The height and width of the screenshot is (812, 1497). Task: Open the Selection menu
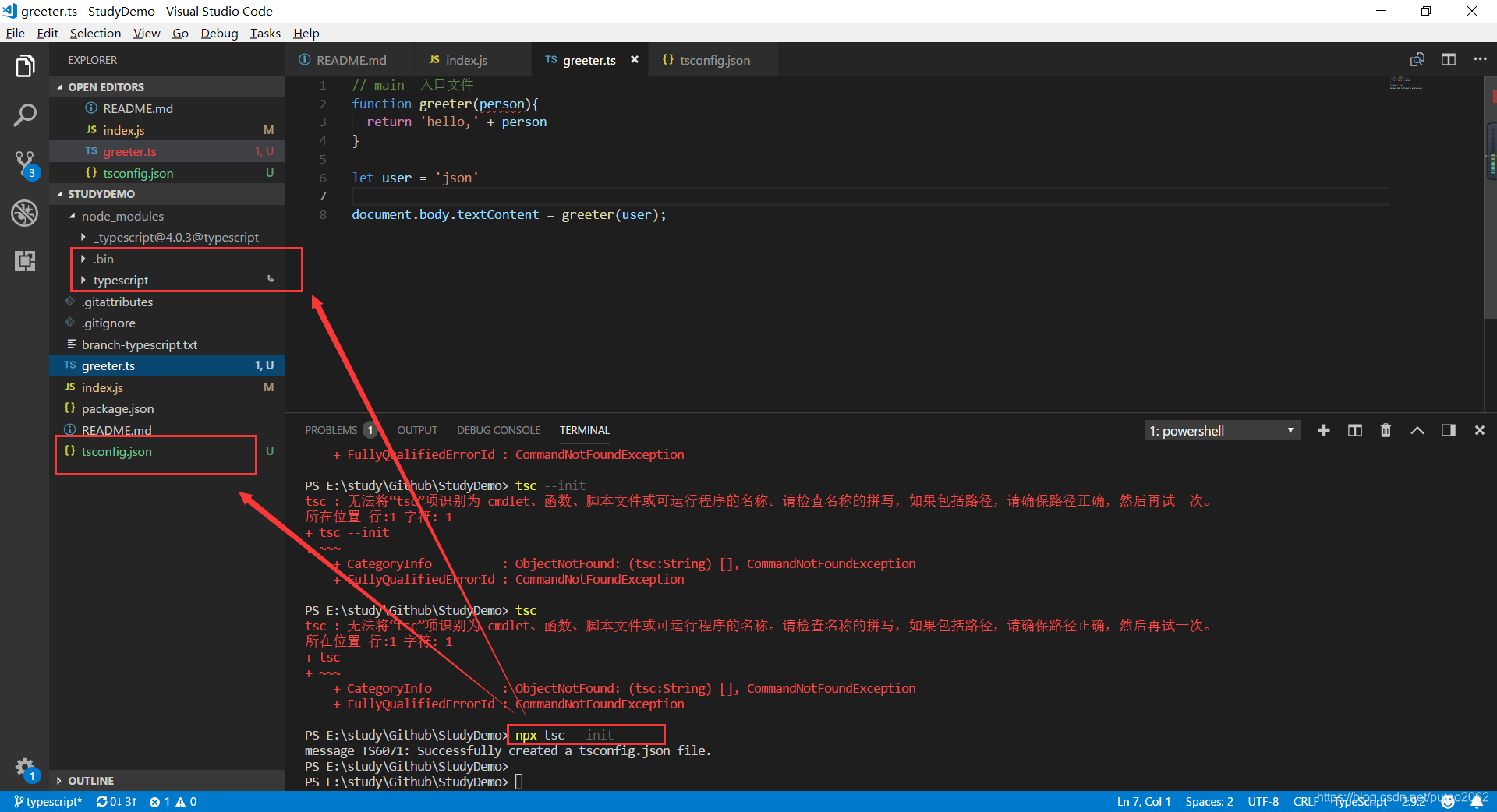point(95,33)
